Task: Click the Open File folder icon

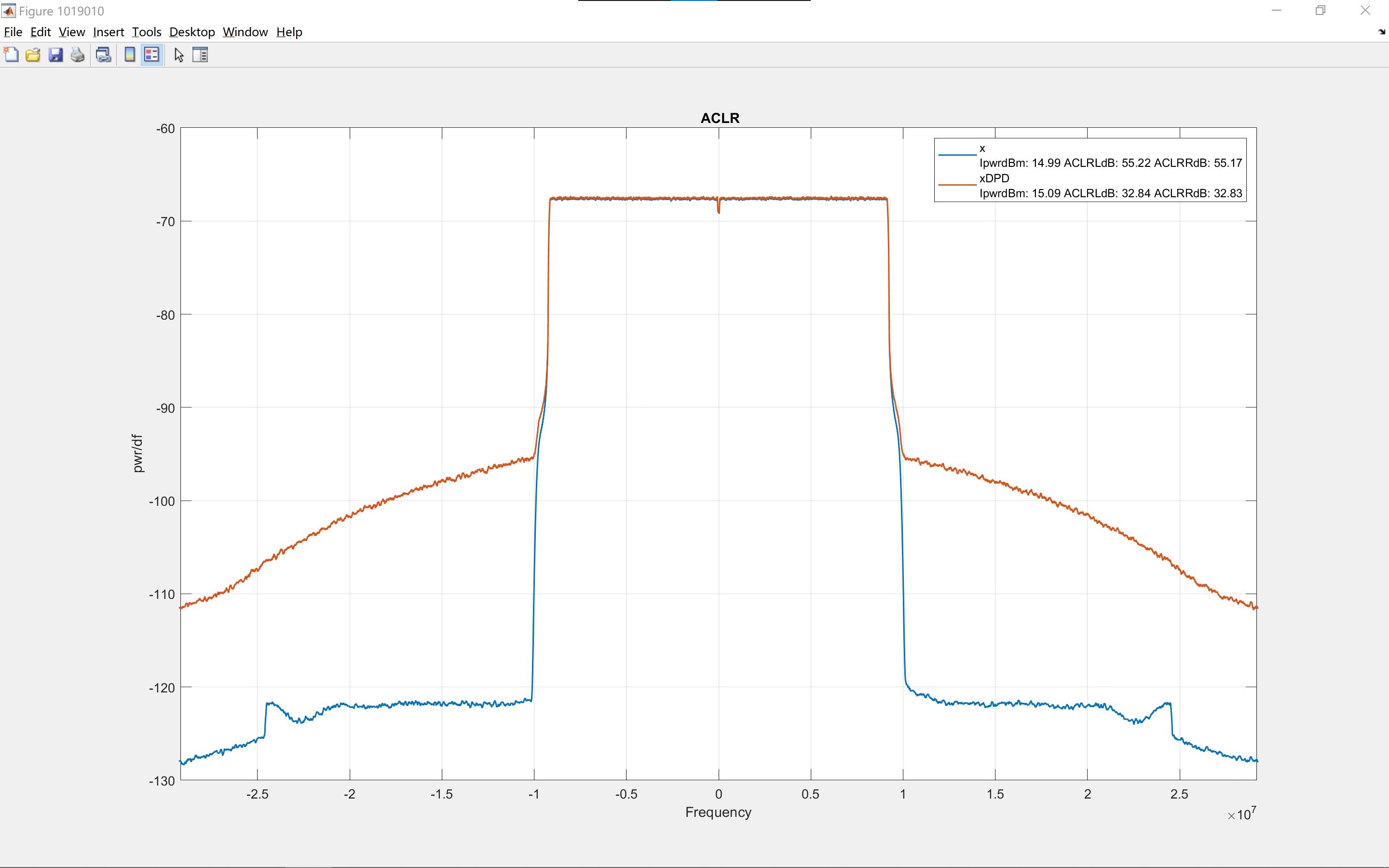Action: click(x=33, y=55)
